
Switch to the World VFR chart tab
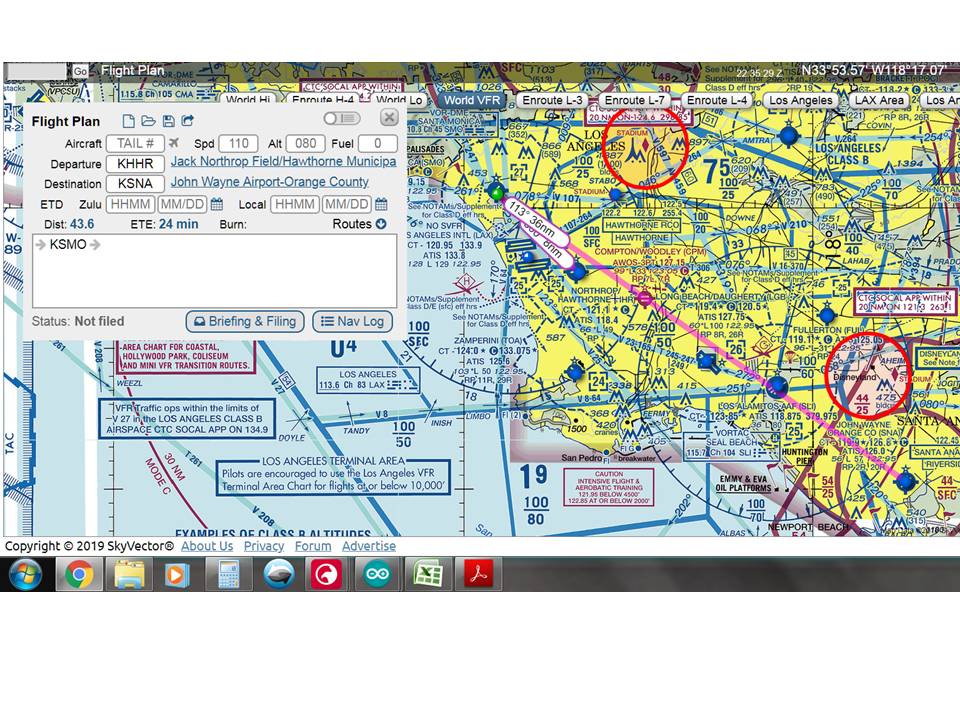[x=471, y=100]
